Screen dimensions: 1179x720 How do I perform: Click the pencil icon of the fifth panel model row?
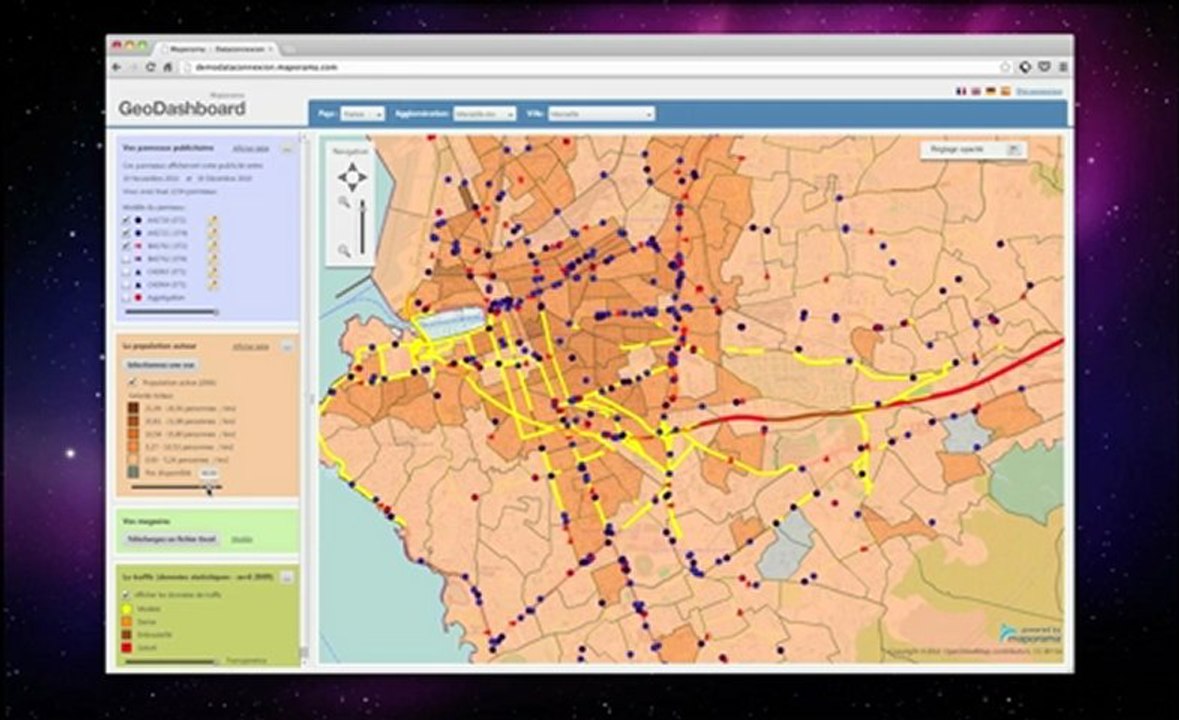213,271
